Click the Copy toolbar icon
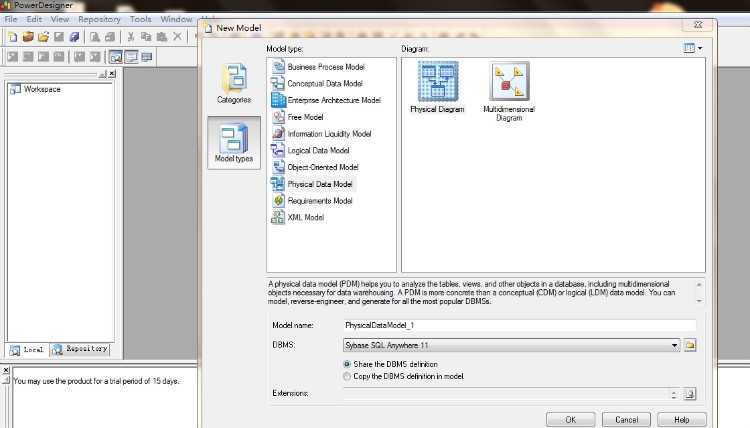Image resolution: width=750 pixels, height=428 pixels. pyautogui.click(x=146, y=37)
